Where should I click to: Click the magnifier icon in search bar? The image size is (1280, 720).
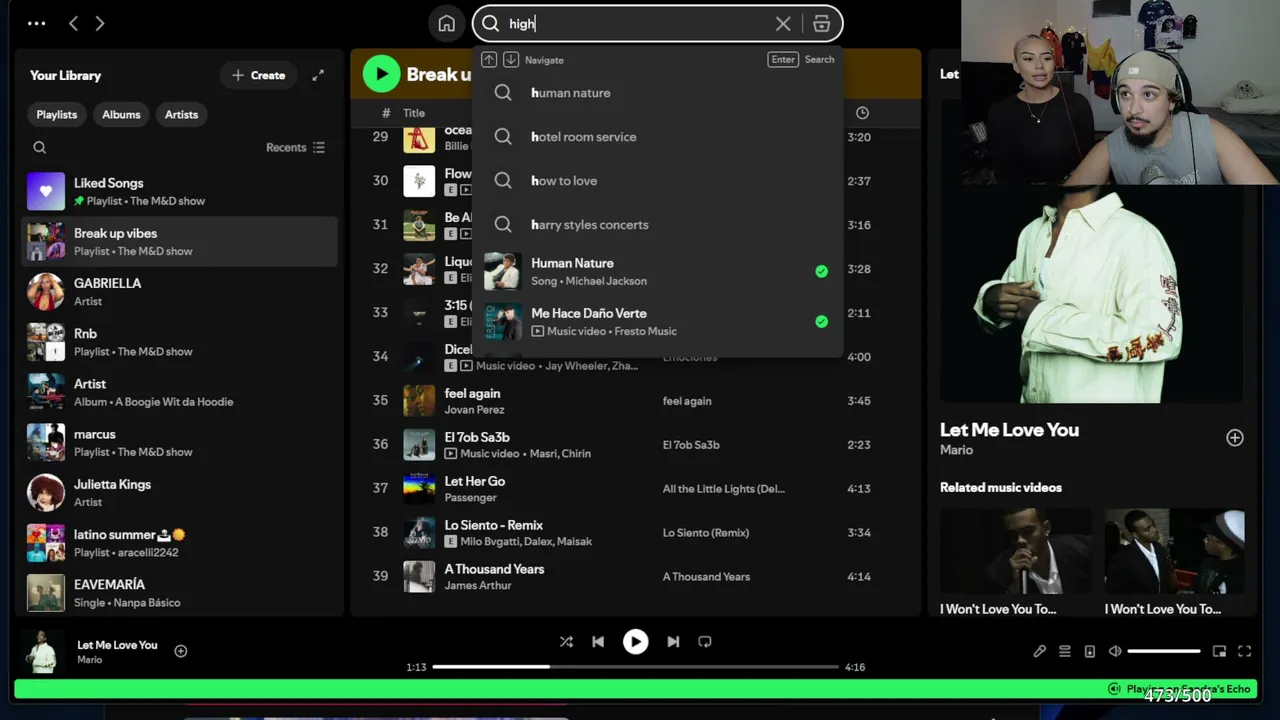click(490, 24)
